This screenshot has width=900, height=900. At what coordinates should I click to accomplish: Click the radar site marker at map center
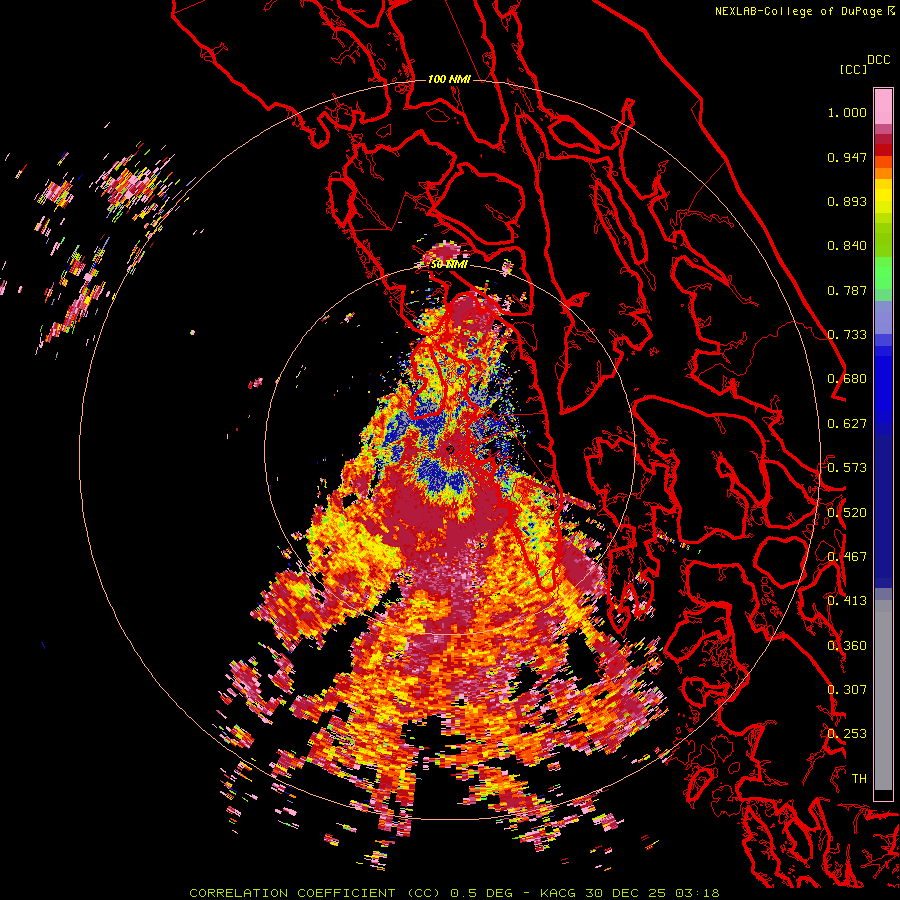click(x=450, y=449)
